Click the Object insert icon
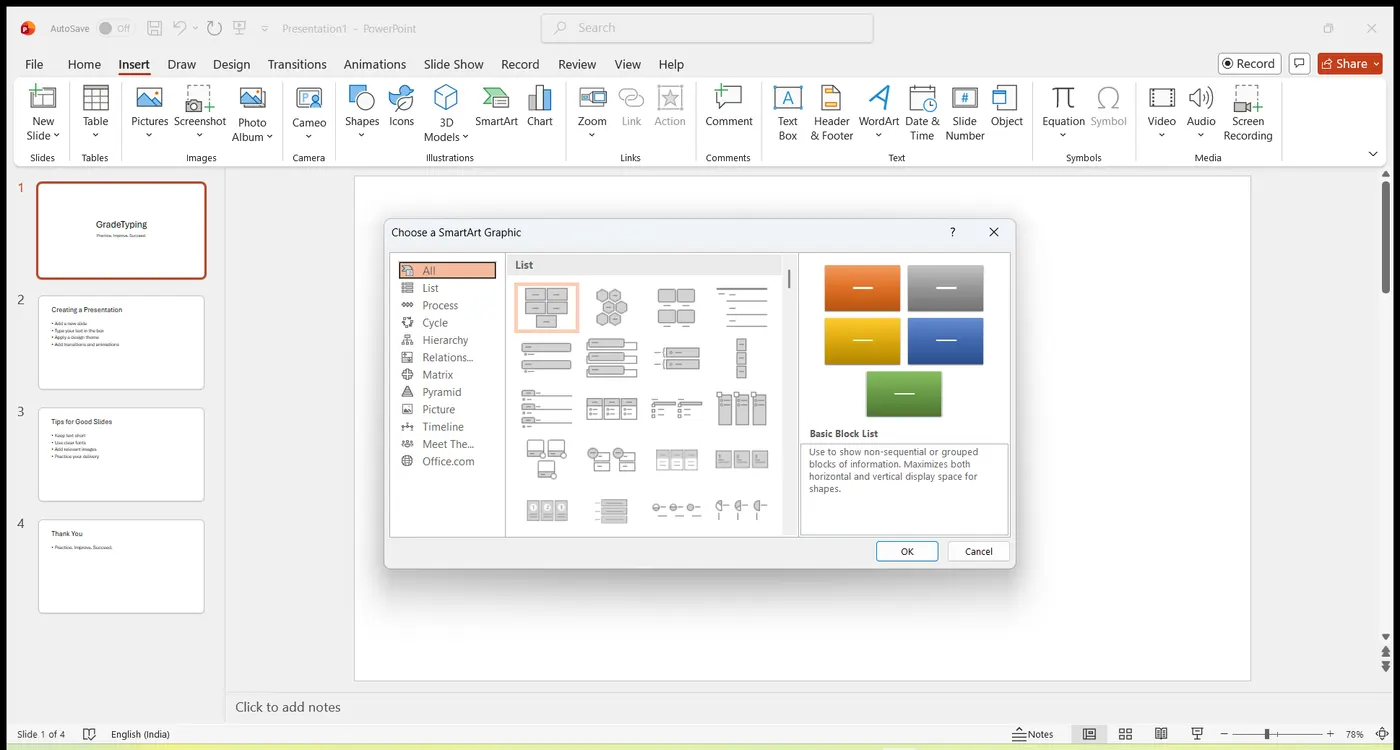1400x750 pixels. tap(1007, 106)
